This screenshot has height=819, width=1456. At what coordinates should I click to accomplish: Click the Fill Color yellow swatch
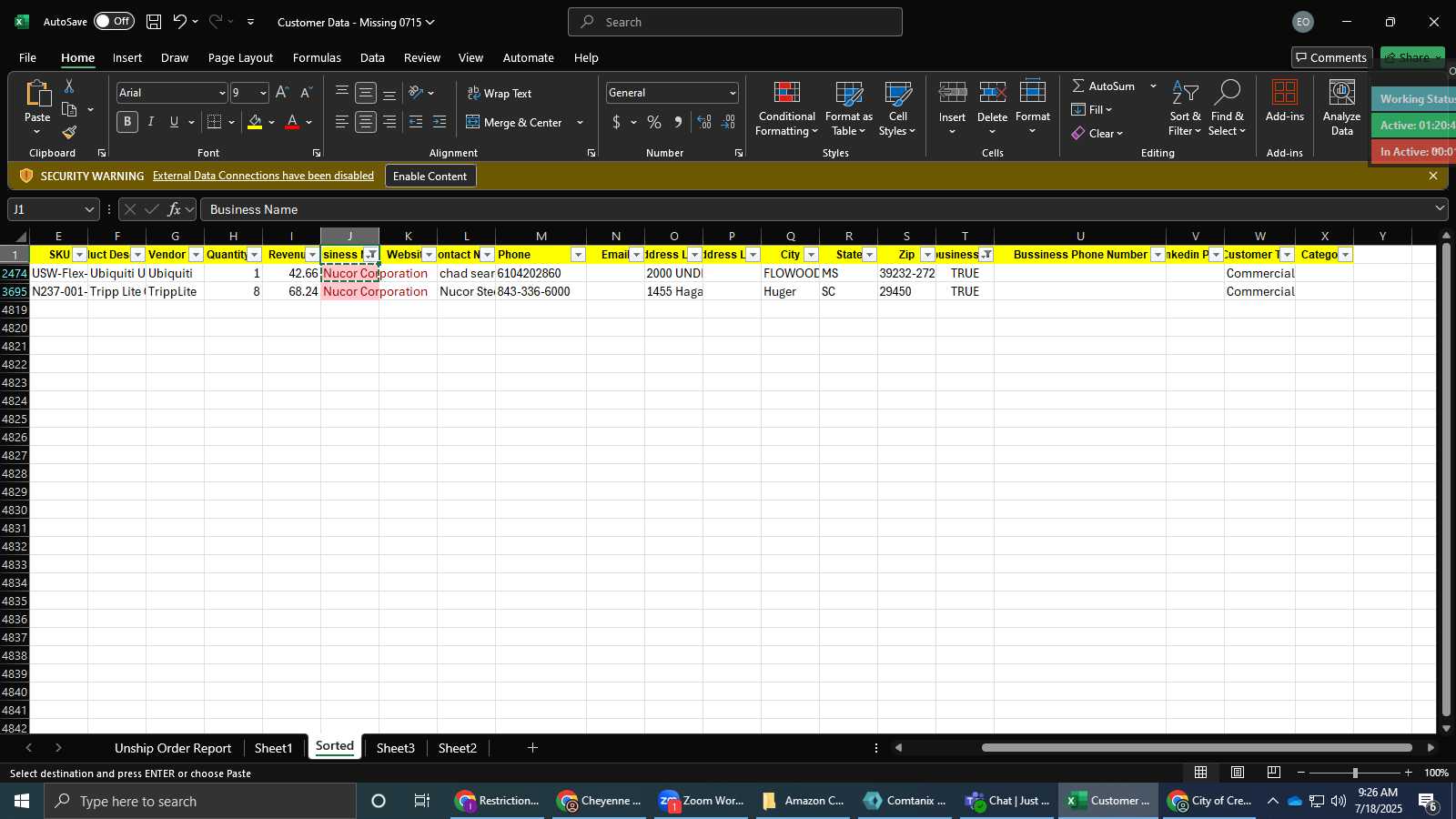[x=255, y=122]
